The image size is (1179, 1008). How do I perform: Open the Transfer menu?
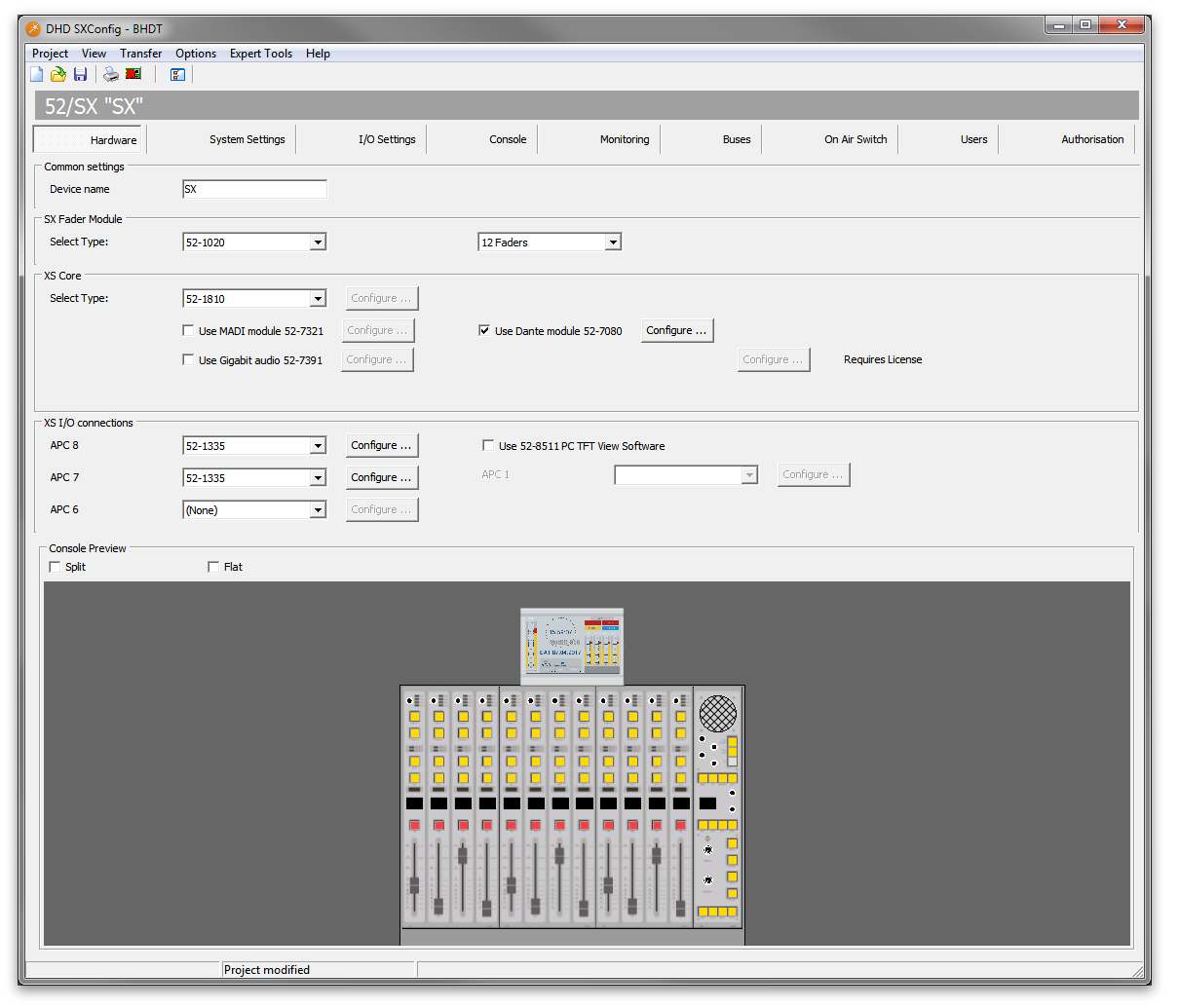(141, 54)
